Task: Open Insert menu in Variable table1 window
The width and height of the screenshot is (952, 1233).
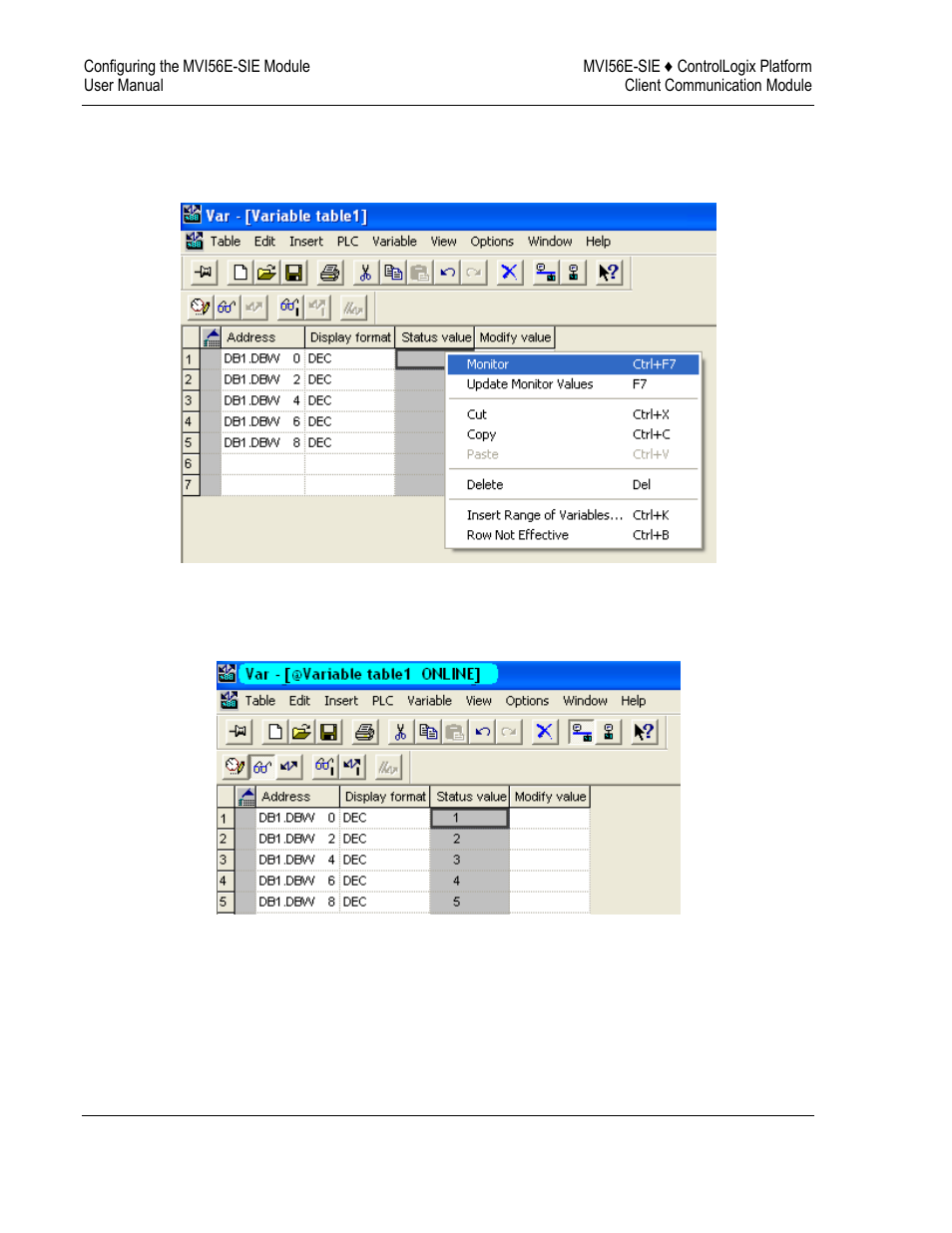Action: click(306, 242)
